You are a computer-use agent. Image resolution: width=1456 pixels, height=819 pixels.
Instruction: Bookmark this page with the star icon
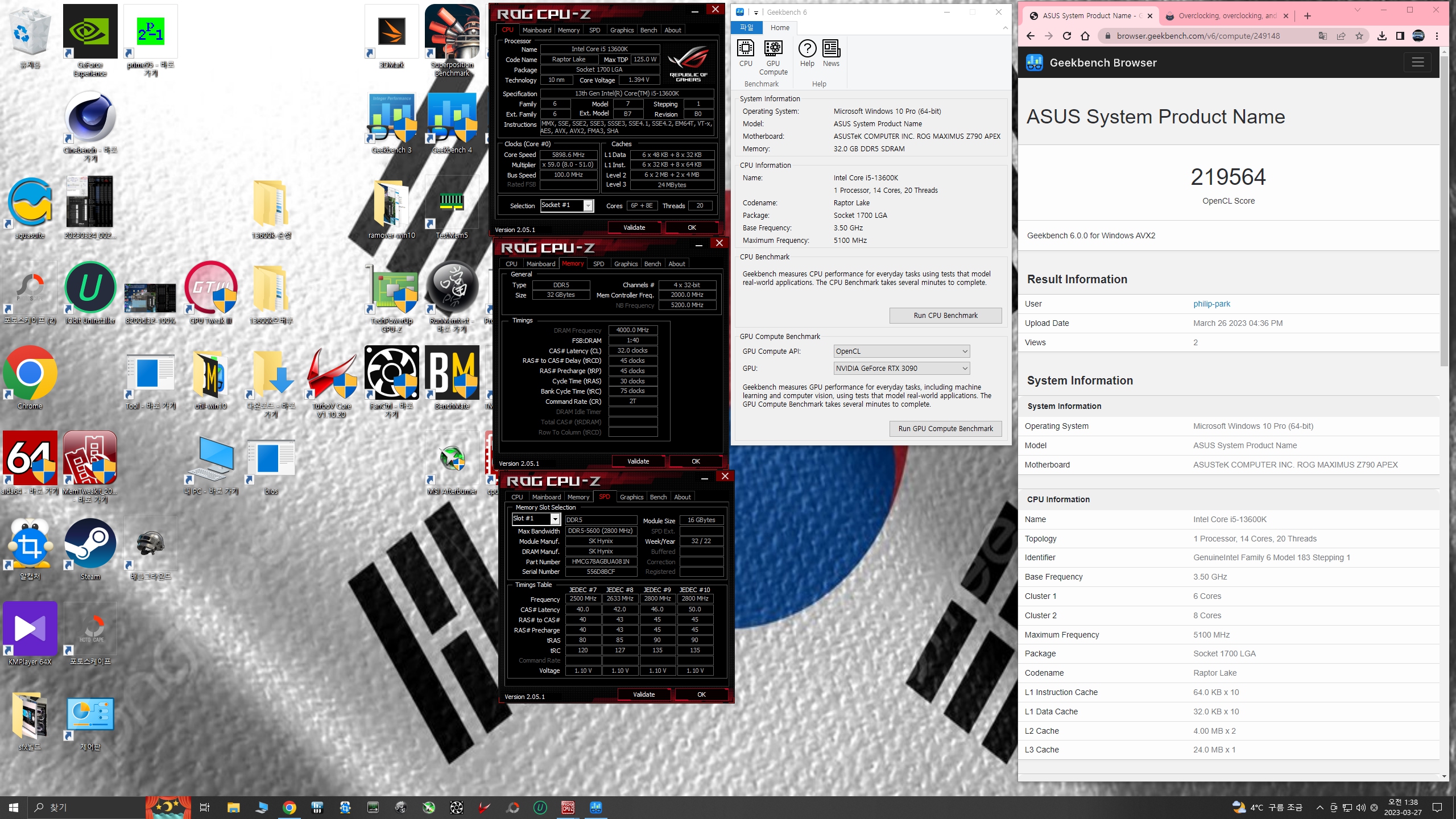1359,36
